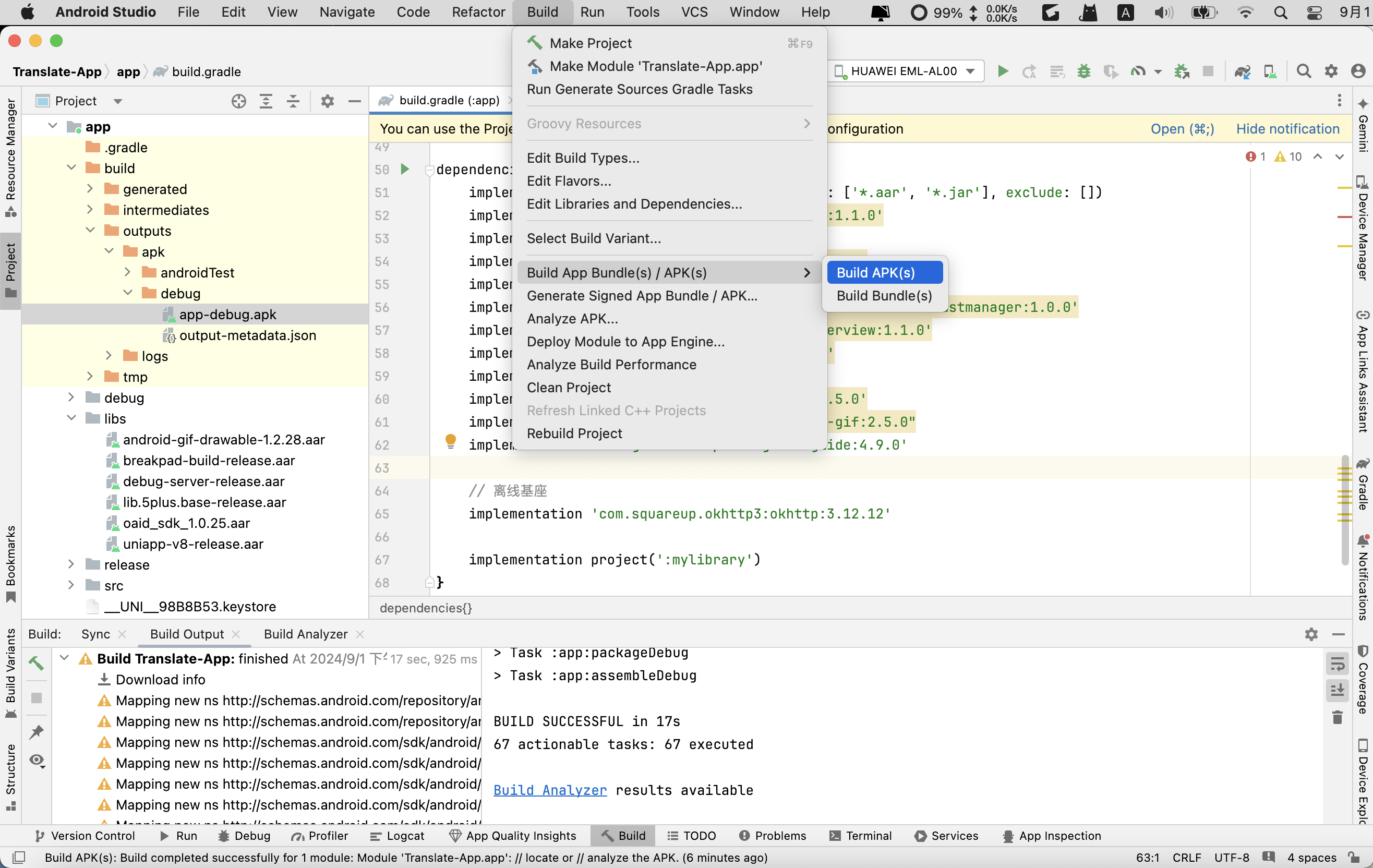Viewport: 1373px width, 868px height.
Task: Open macOS Control Center icon in menu bar
Action: coord(1314,12)
